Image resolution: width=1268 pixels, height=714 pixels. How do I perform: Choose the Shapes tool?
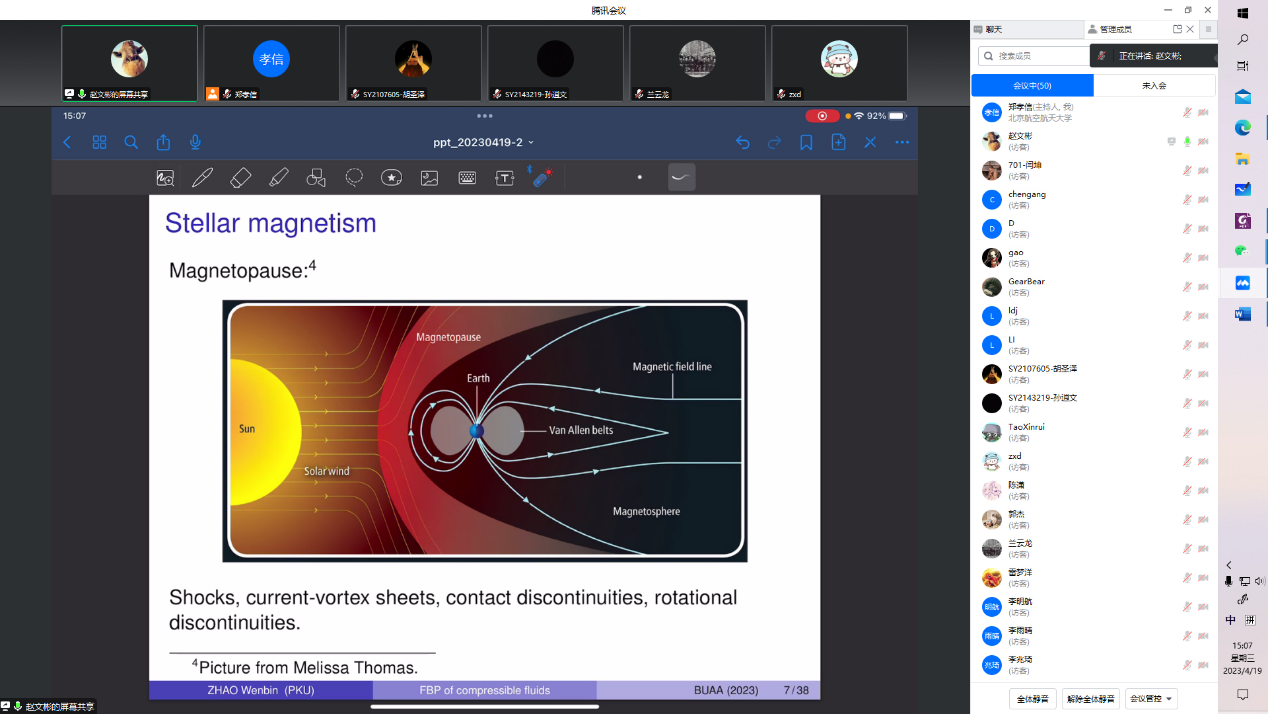[x=316, y=178]
